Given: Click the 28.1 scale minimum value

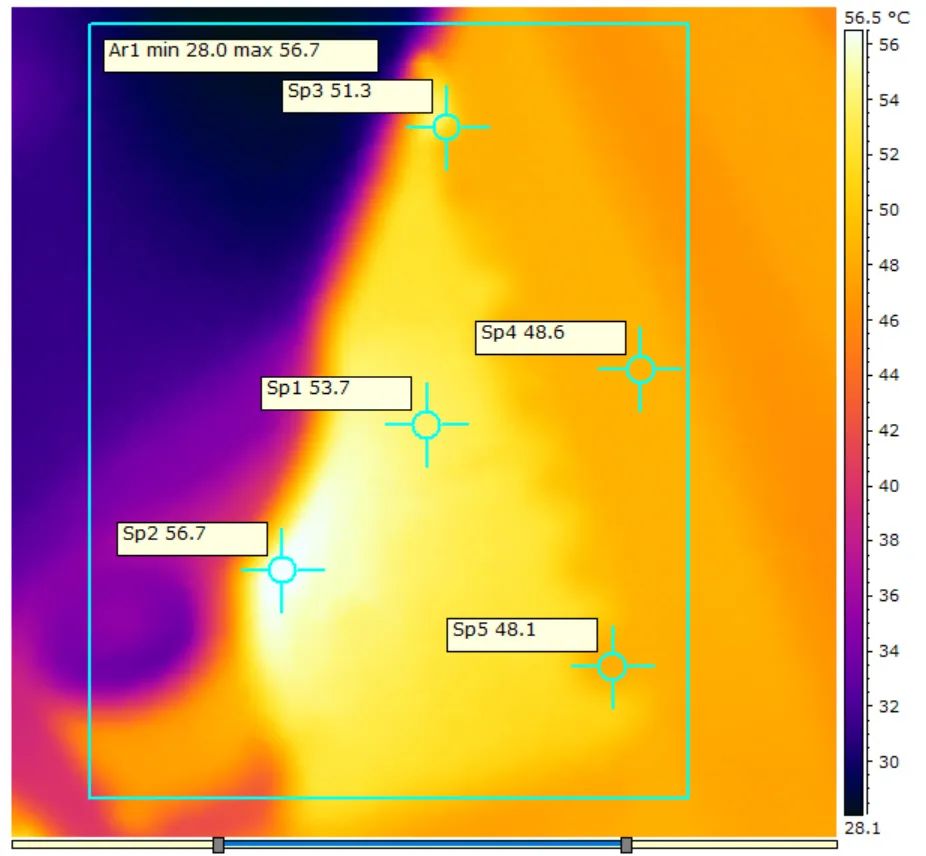Looking at the screenshot, I should click(862, 828).
